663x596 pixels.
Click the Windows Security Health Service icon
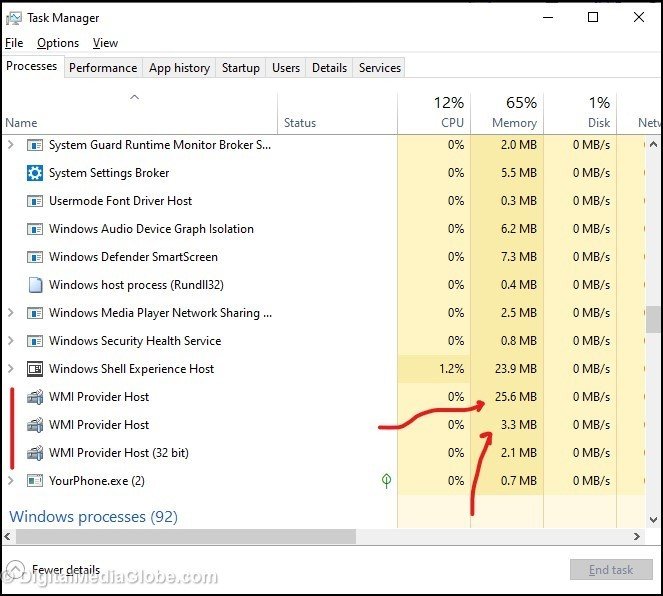(x=35, y=341)
